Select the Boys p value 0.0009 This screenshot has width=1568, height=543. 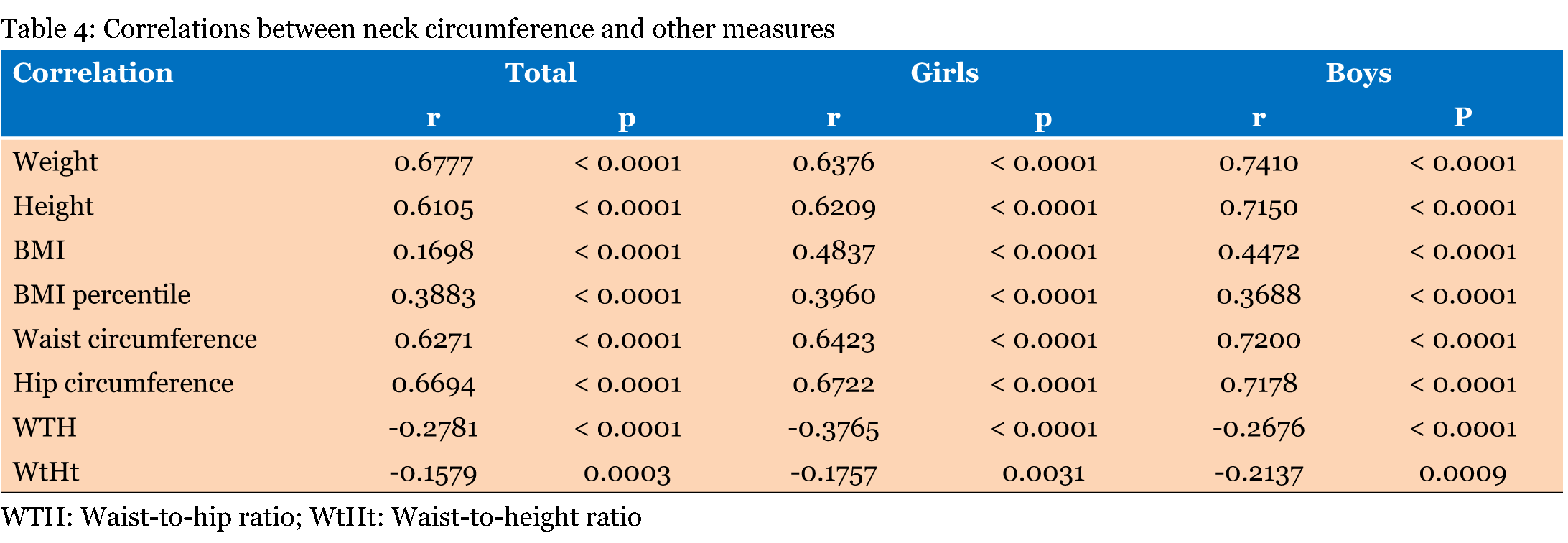(1462, 473)
